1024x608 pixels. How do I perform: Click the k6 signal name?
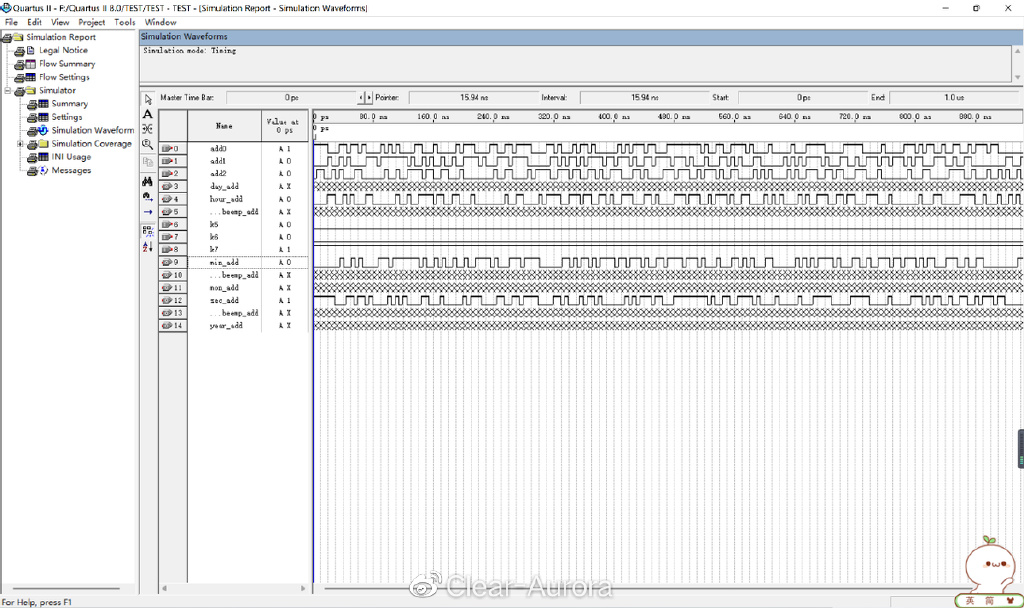[214, 237]
